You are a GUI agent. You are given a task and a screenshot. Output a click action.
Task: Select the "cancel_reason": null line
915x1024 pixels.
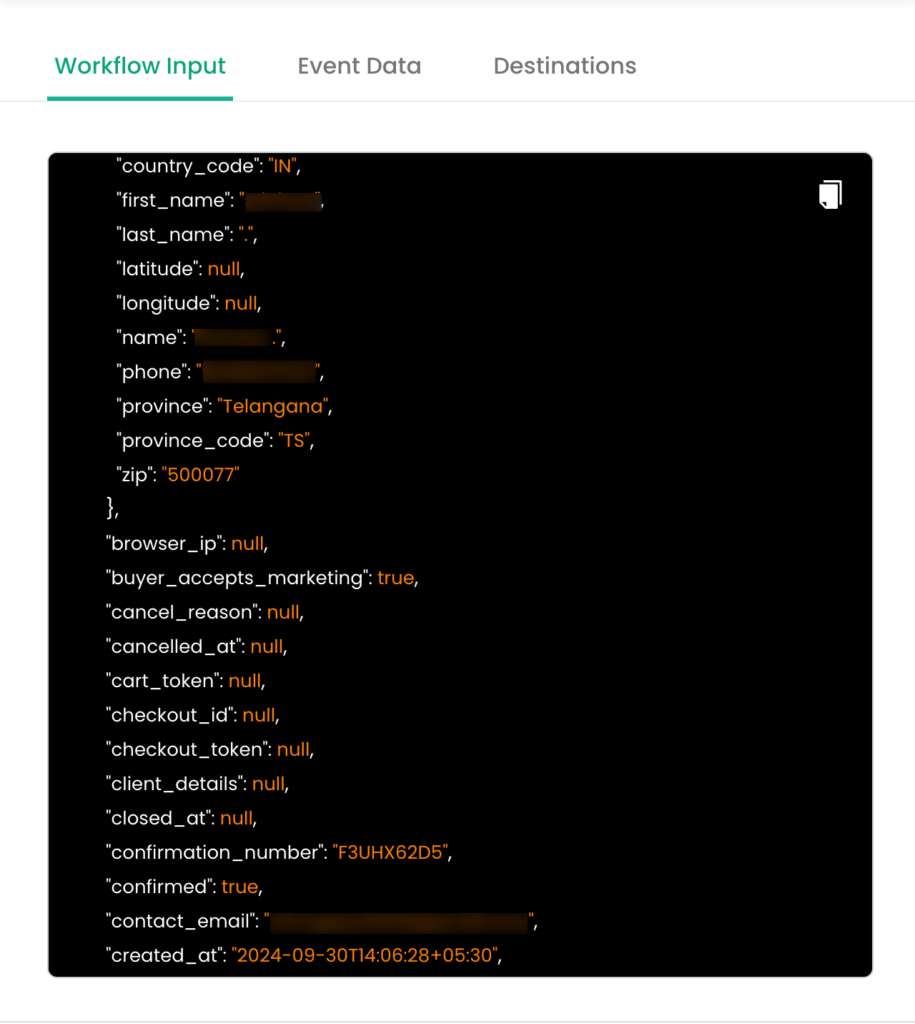point(204,612)
